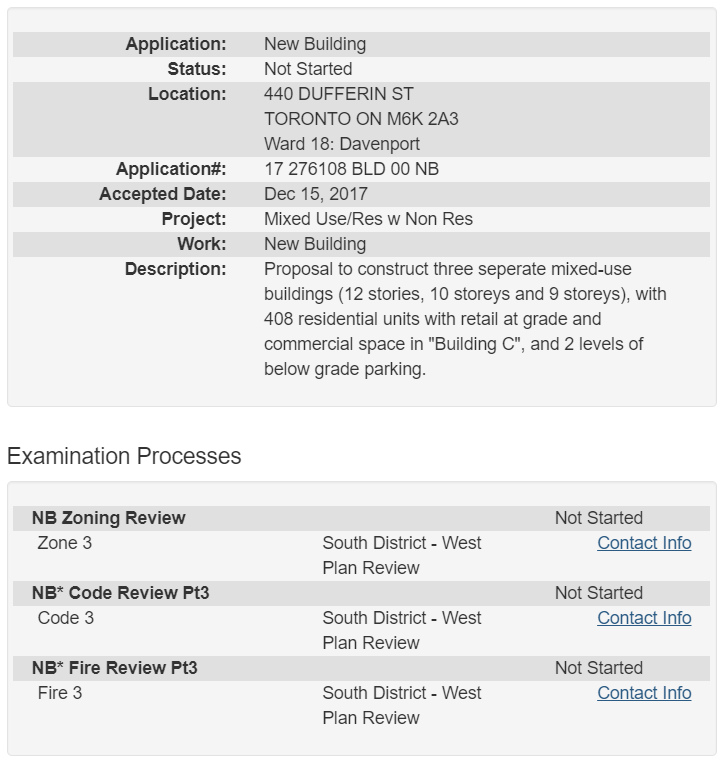Click the Zone 3 examiner label
Viewport: 724px width, 767px height.
65,543
